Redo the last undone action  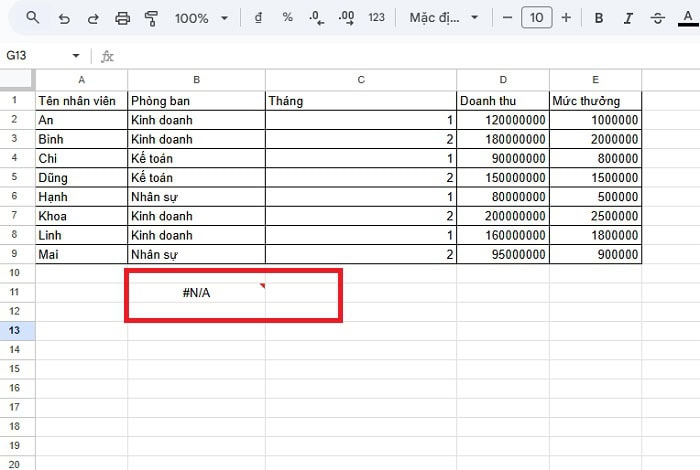[93, 18]
